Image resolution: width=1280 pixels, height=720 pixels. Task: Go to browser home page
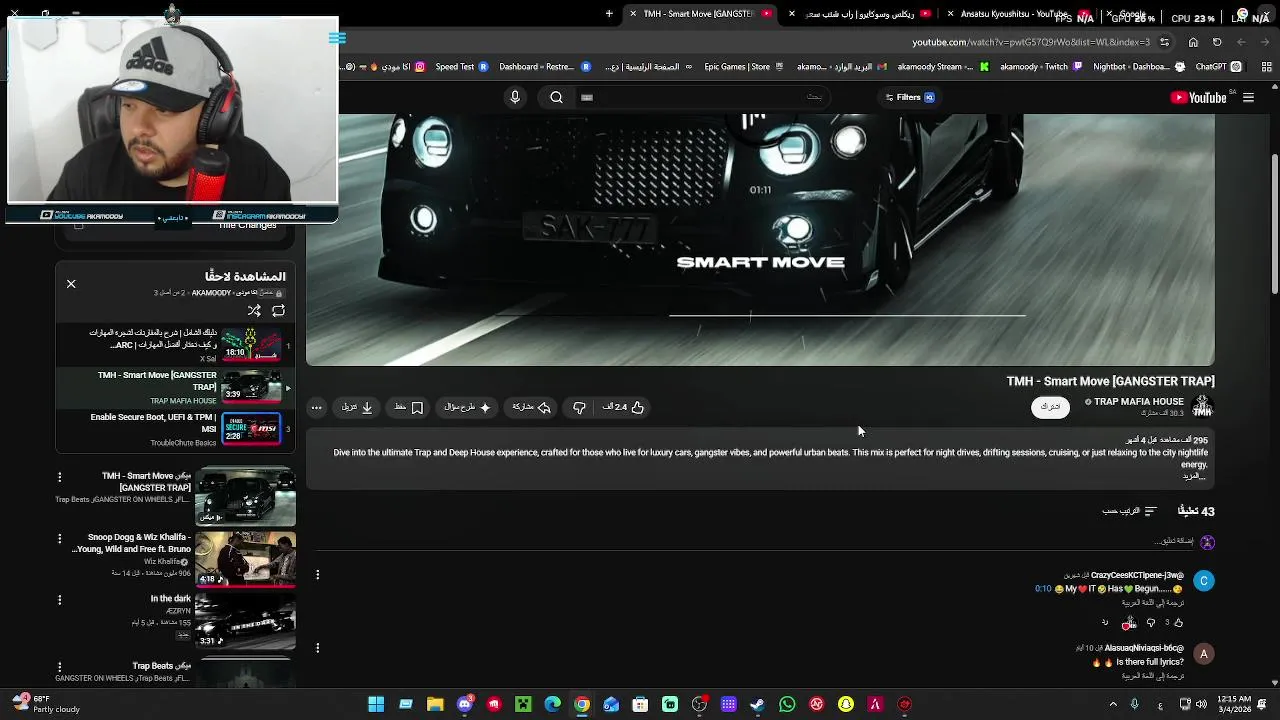pos(1193,42)
